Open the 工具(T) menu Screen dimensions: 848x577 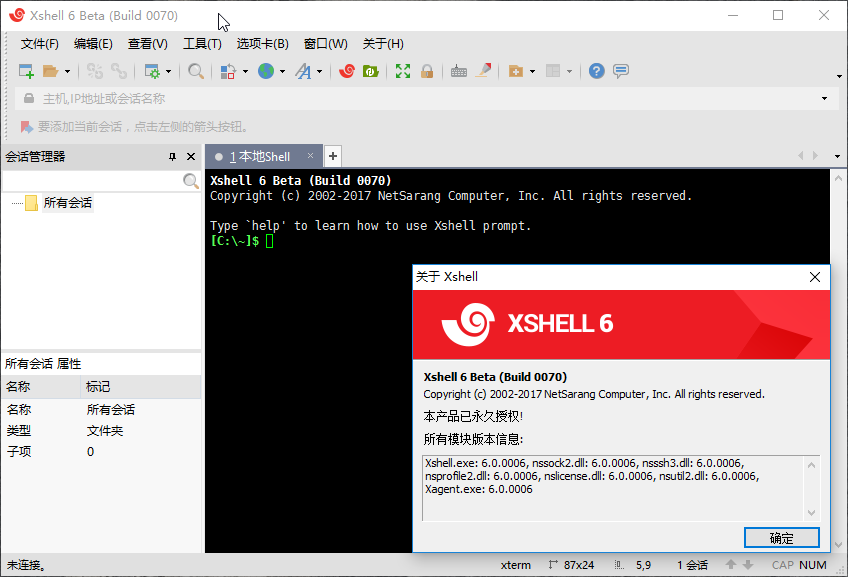tap(202, 44)
